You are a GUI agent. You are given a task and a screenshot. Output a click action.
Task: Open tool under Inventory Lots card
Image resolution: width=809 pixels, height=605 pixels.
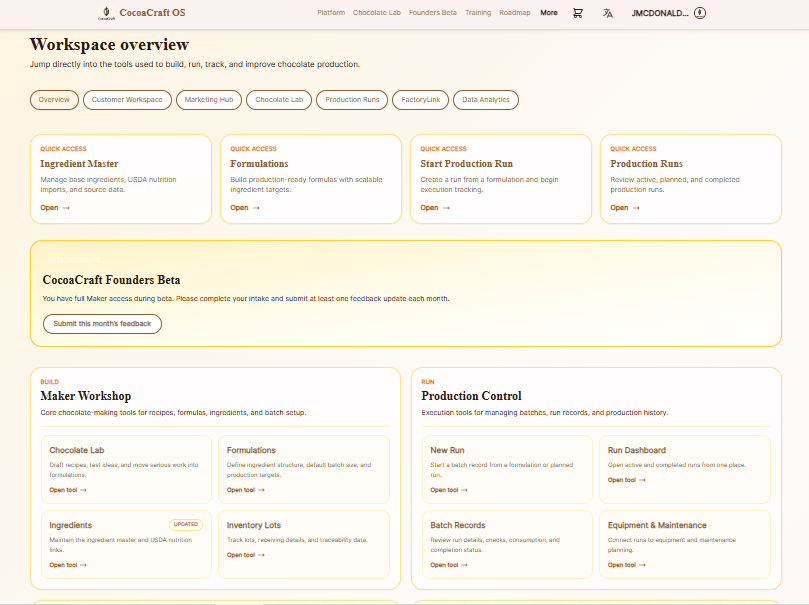(246, 555)
